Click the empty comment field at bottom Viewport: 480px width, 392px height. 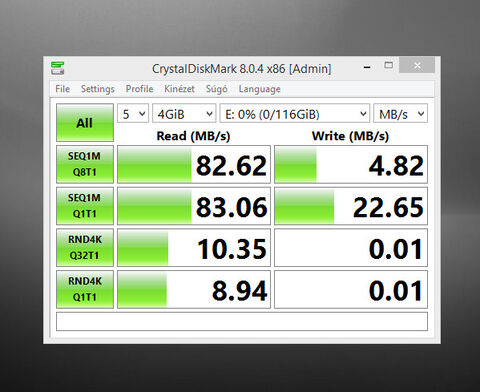point(242,321)
